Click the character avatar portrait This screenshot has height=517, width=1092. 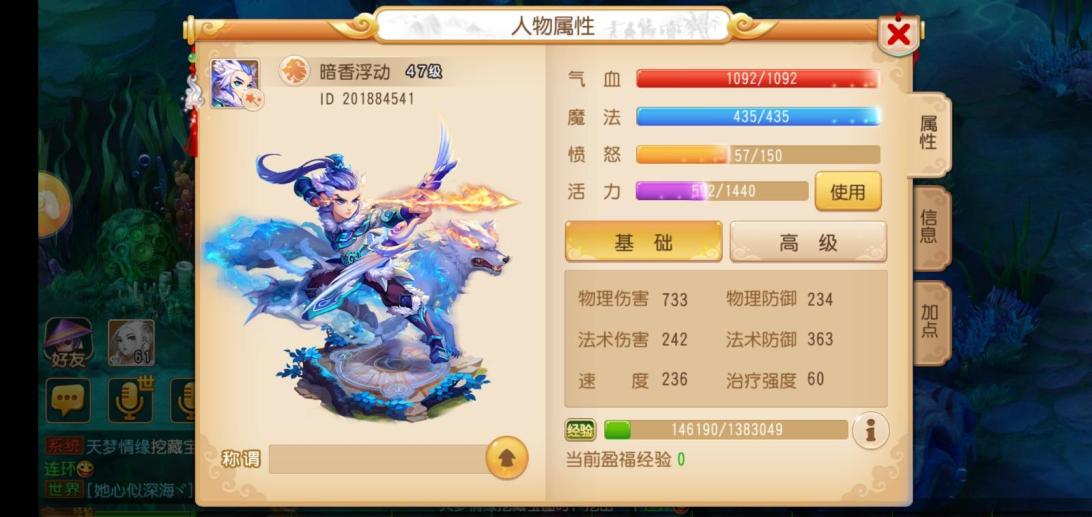pos(235,84)
